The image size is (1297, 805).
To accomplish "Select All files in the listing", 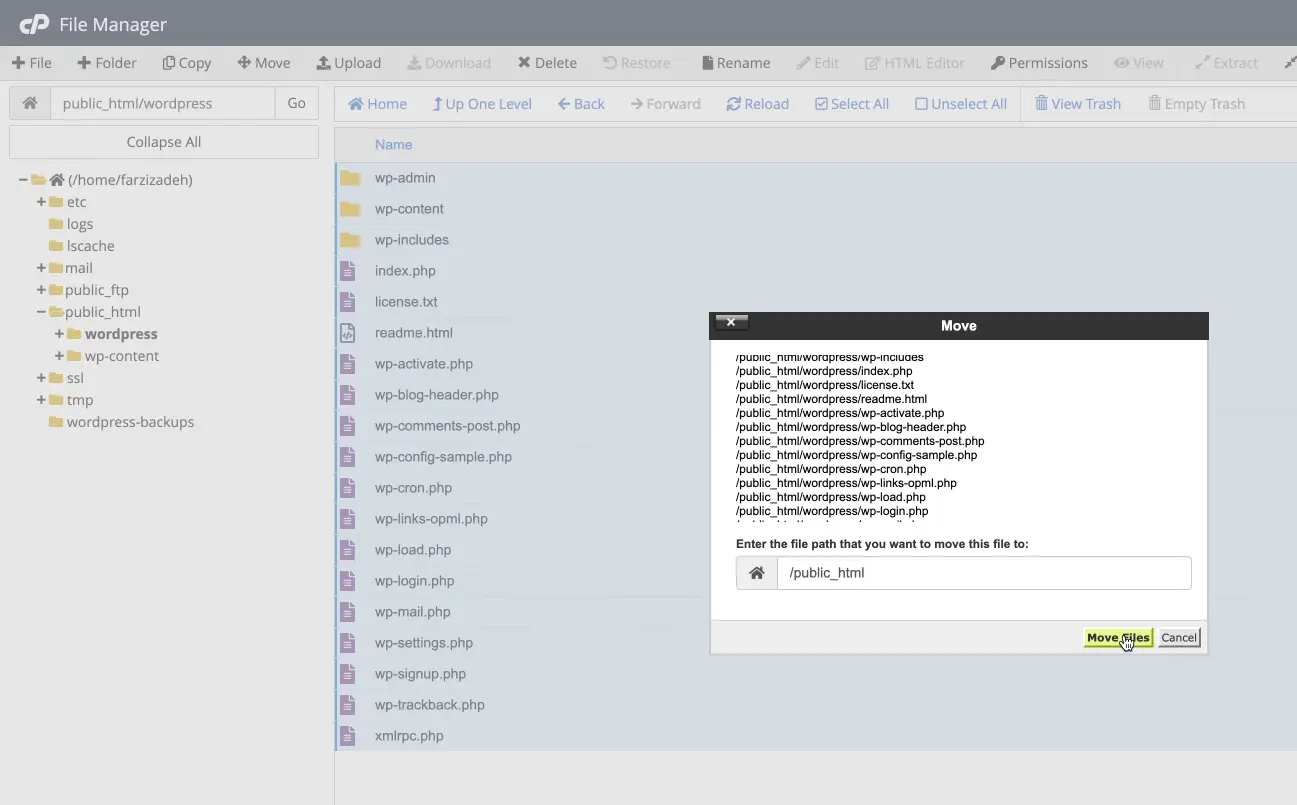I will click(852, 103).
